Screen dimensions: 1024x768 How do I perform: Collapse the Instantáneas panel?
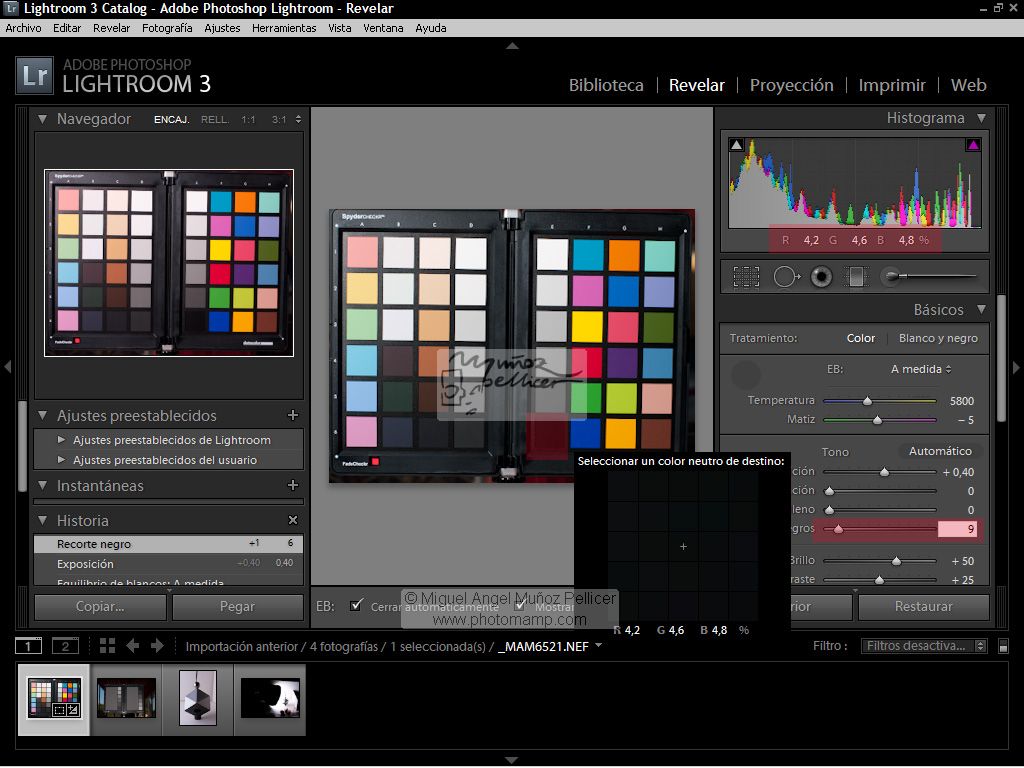pyautogui.click(x=42, y=485)
